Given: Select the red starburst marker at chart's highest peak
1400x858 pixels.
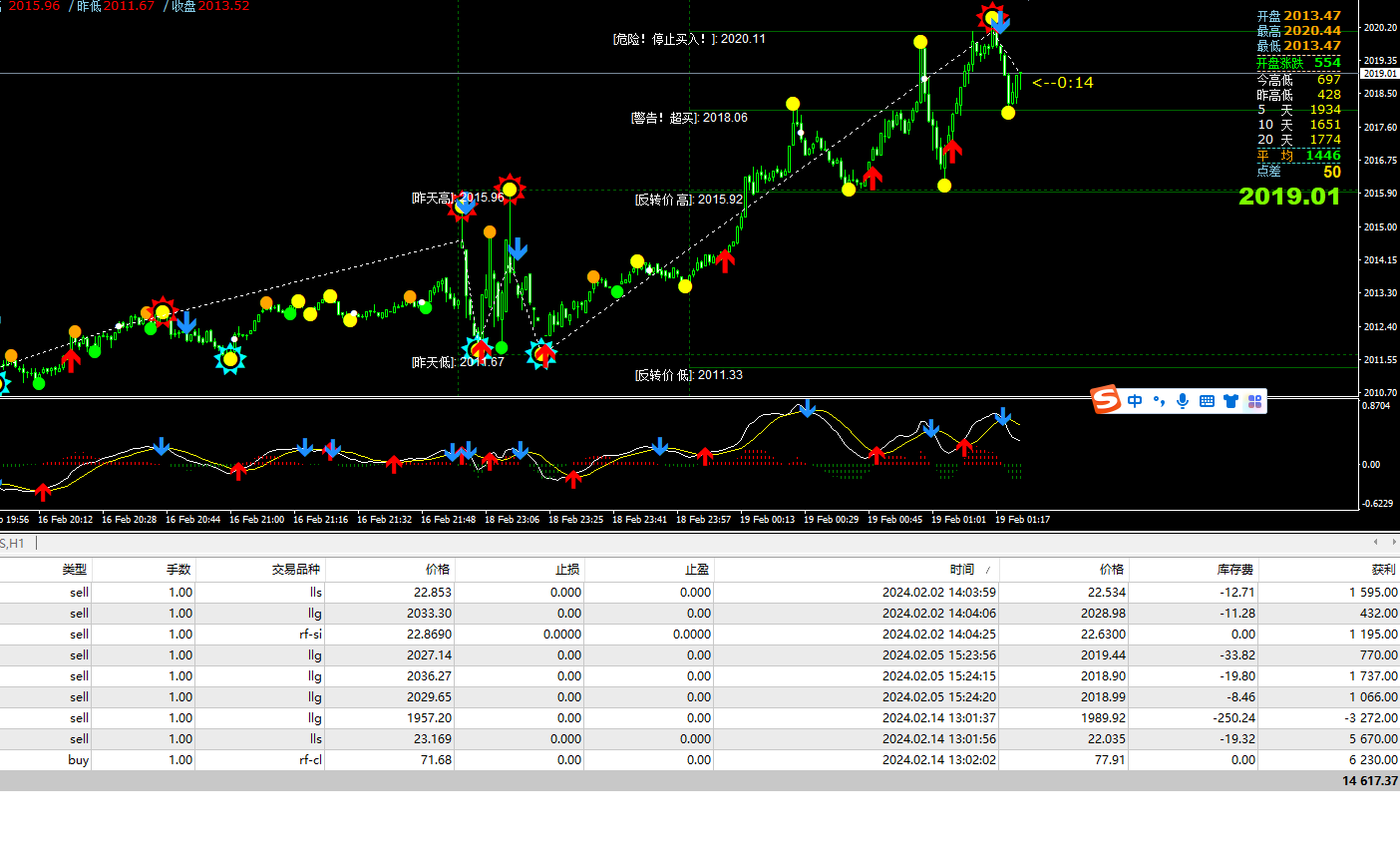Looking at the screenshot, I should [x=991, y=17].
